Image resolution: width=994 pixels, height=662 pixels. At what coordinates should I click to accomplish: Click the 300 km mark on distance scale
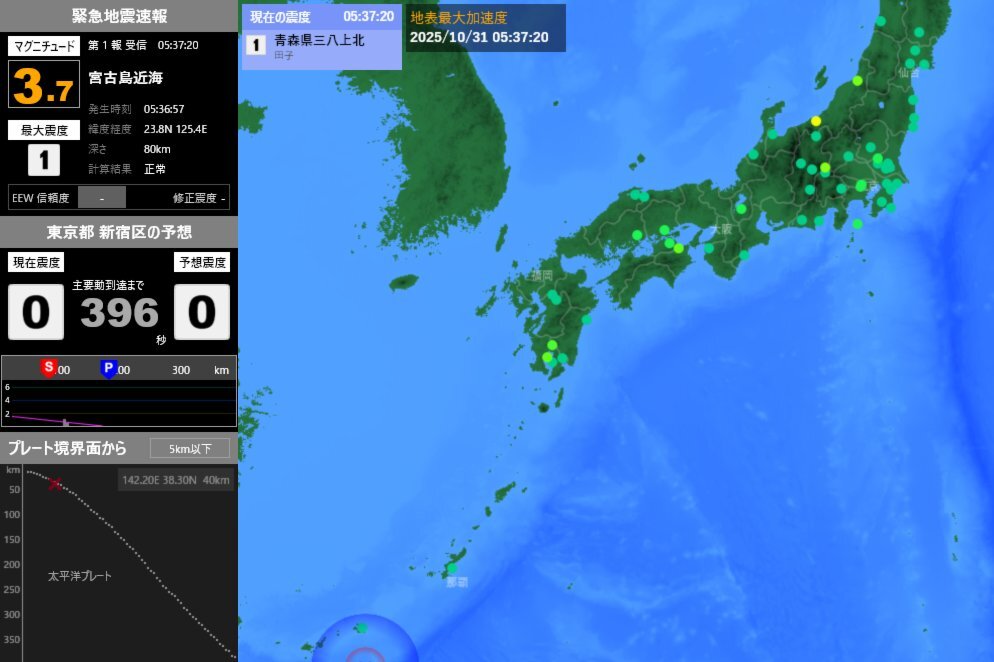pyautogui.click(x=181, y=370)
